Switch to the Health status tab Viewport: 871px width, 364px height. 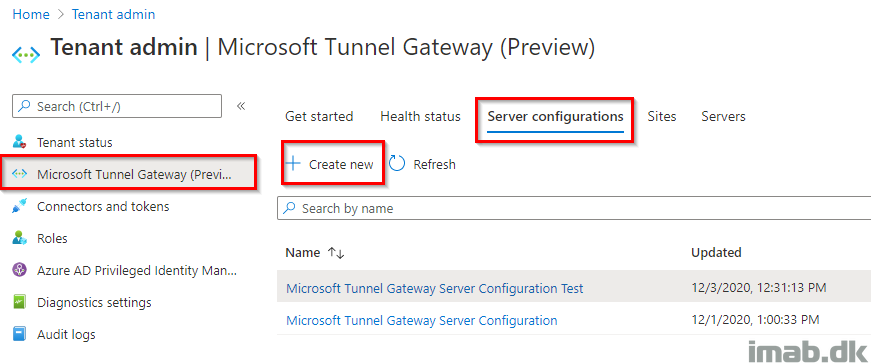click(421, 117)
